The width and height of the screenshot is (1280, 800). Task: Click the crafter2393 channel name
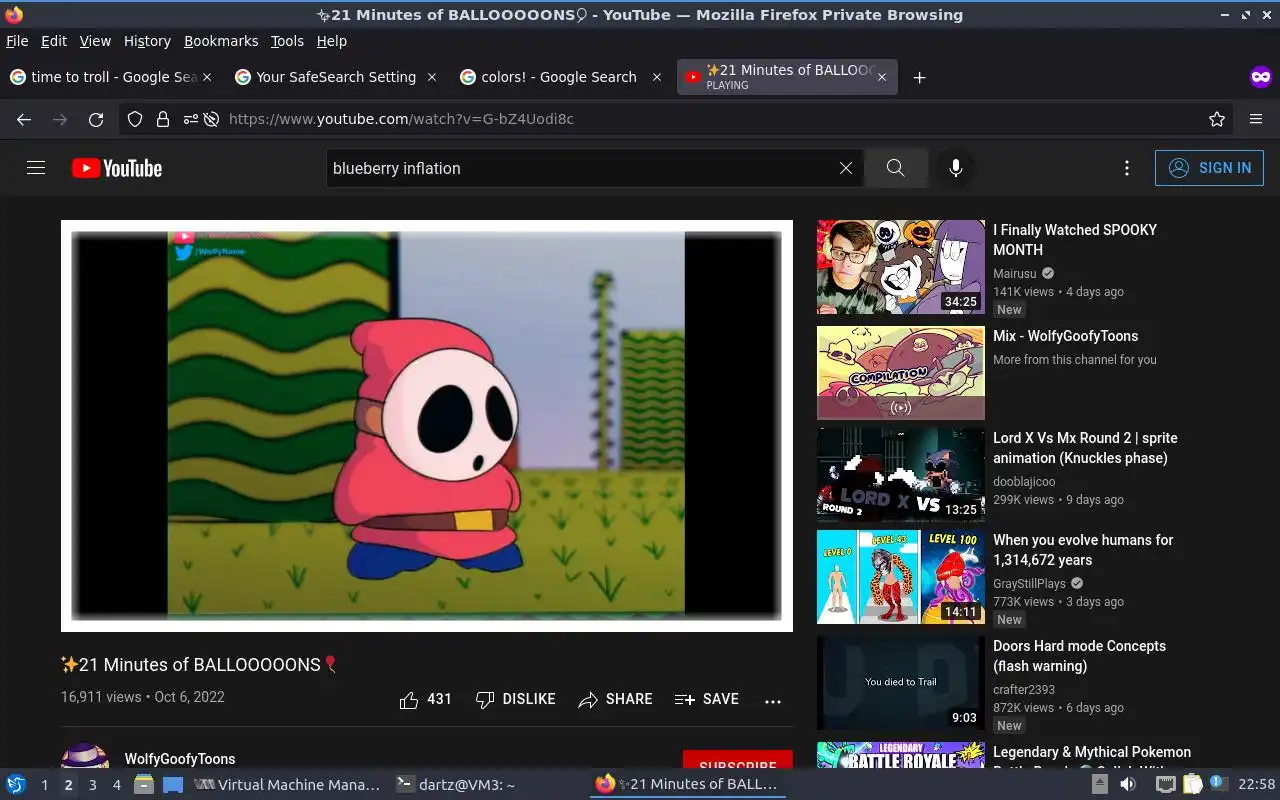pyautogui.click(x=1024, y=689)
